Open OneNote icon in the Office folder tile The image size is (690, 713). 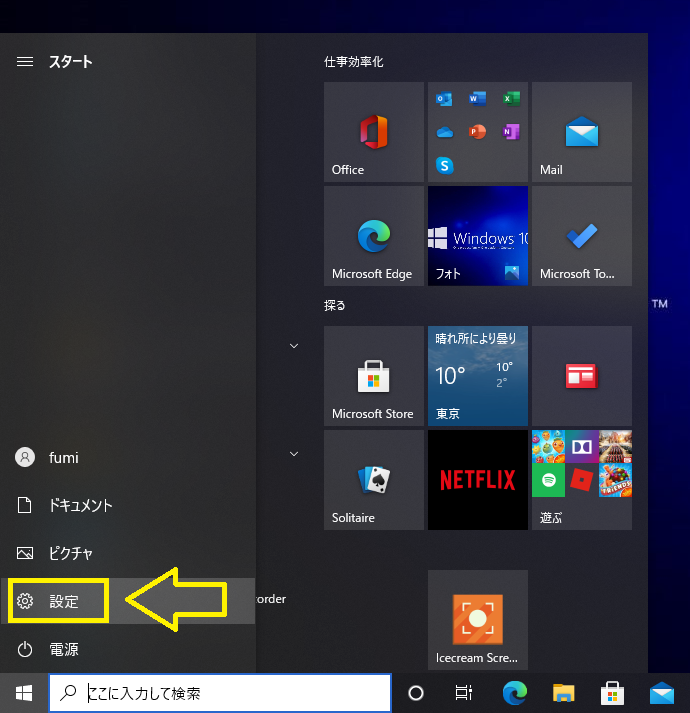click(511, 132)
